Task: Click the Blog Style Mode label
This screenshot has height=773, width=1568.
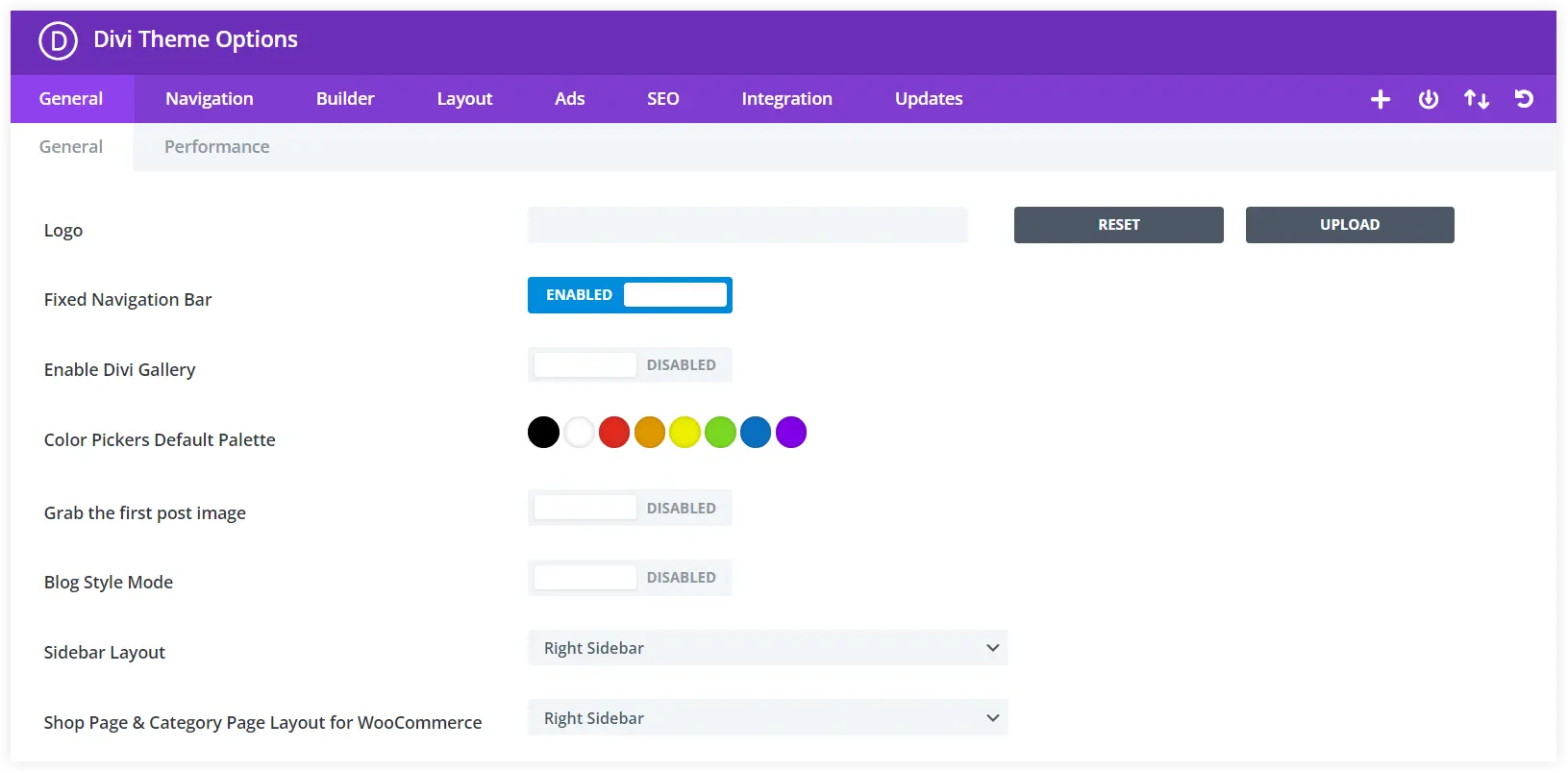Action: point(109,583)
